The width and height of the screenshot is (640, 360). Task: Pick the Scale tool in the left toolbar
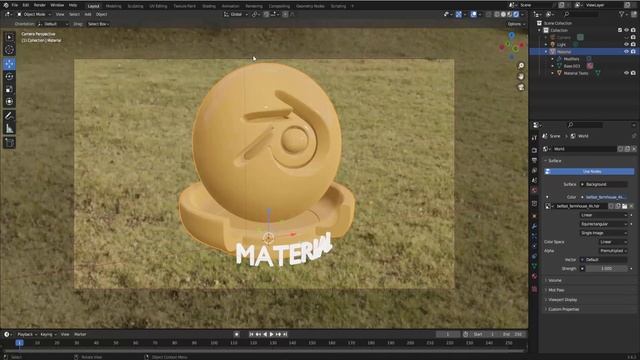9,89
